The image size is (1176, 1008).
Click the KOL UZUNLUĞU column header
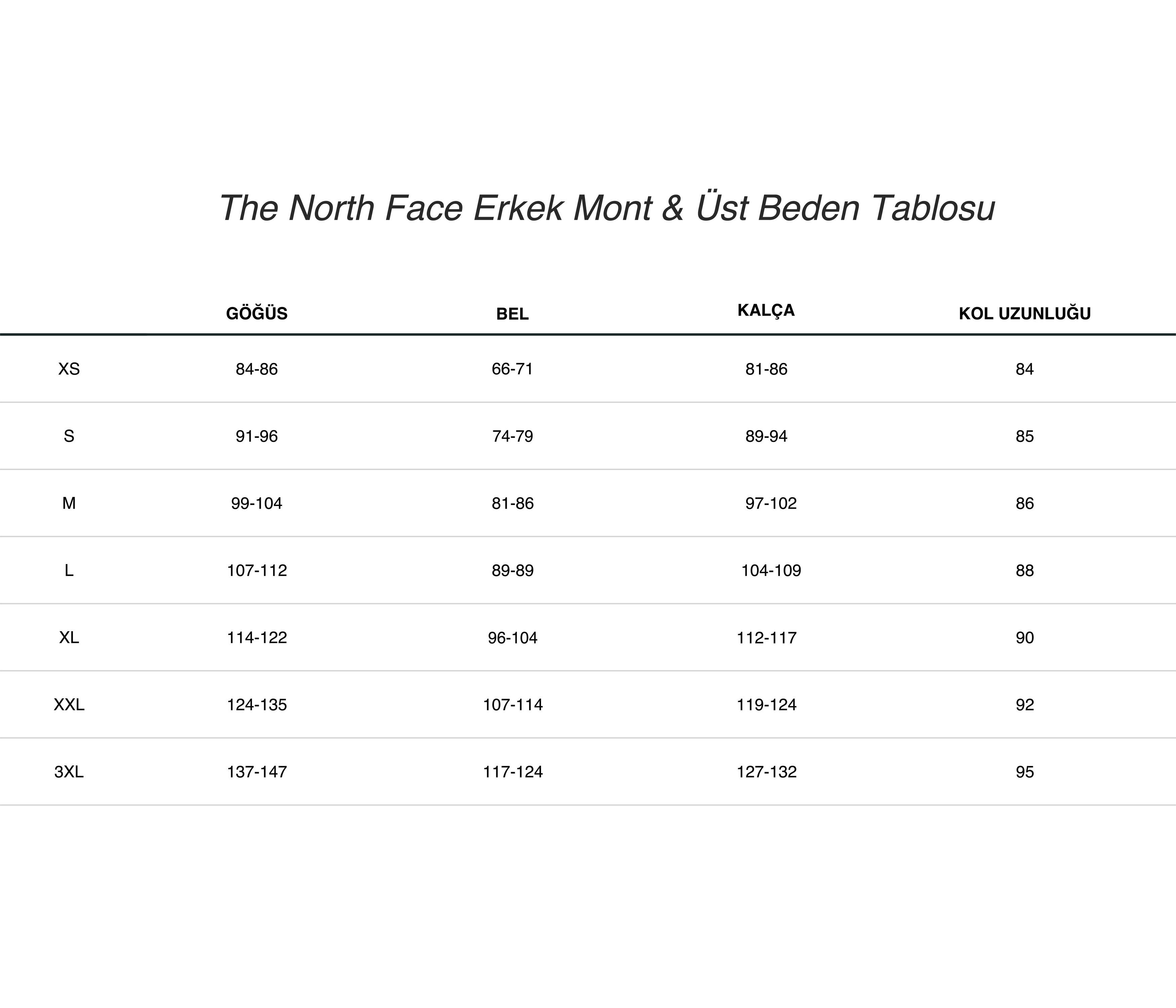[x=1024, y=313]
